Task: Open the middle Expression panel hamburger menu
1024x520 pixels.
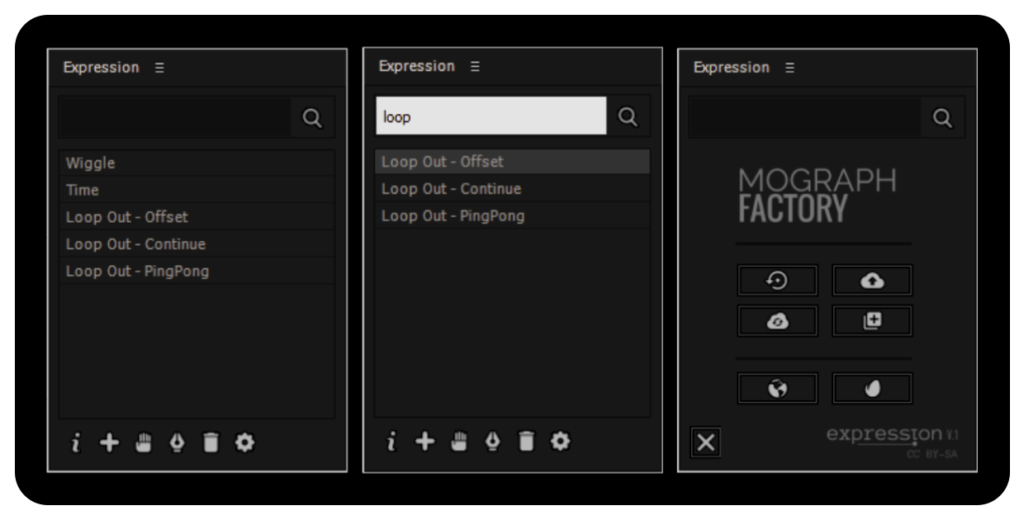Action: pos(475,66)
